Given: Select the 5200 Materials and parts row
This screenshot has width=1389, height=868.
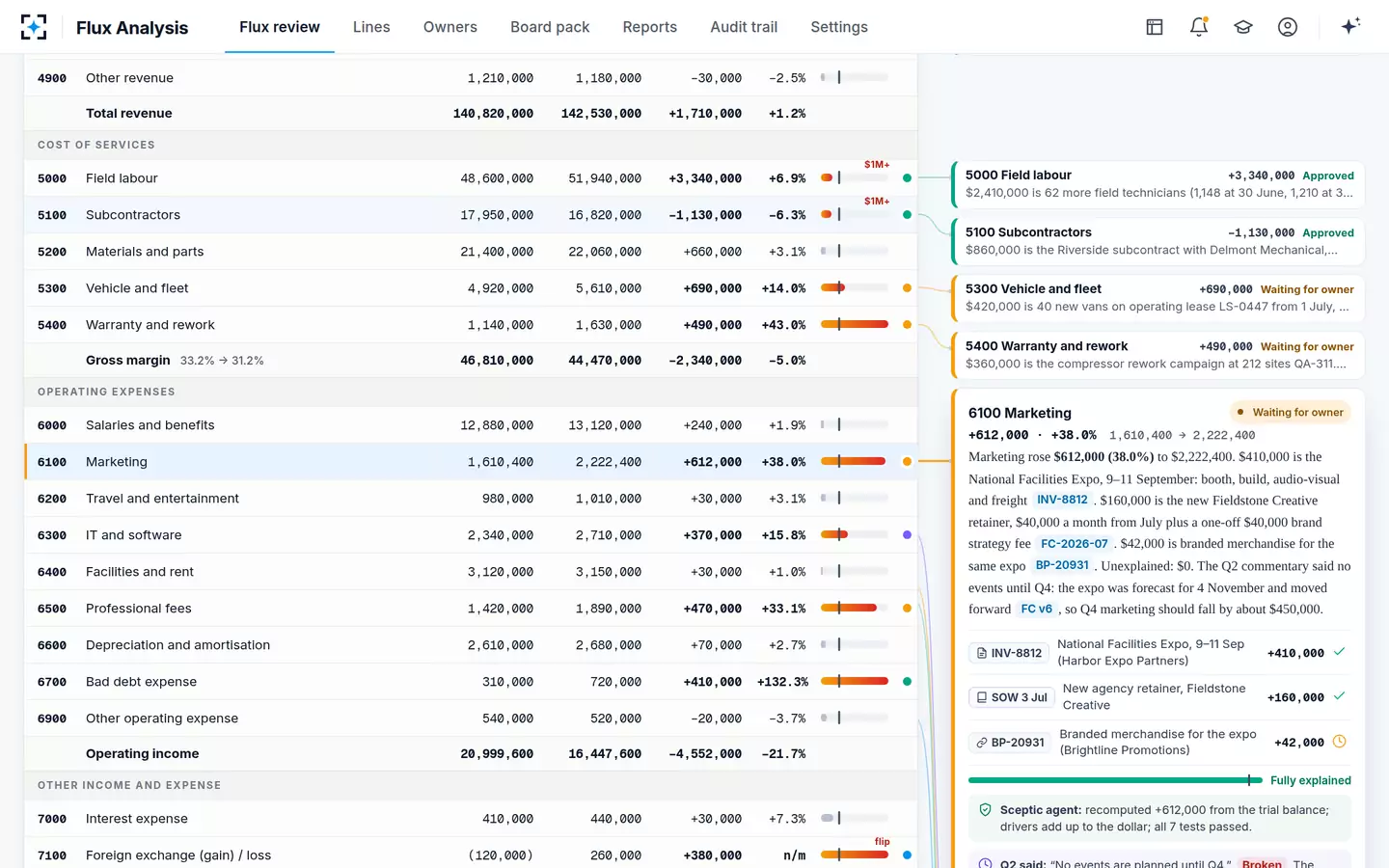Looking at the screenshot, I should (x=471, y=252).
